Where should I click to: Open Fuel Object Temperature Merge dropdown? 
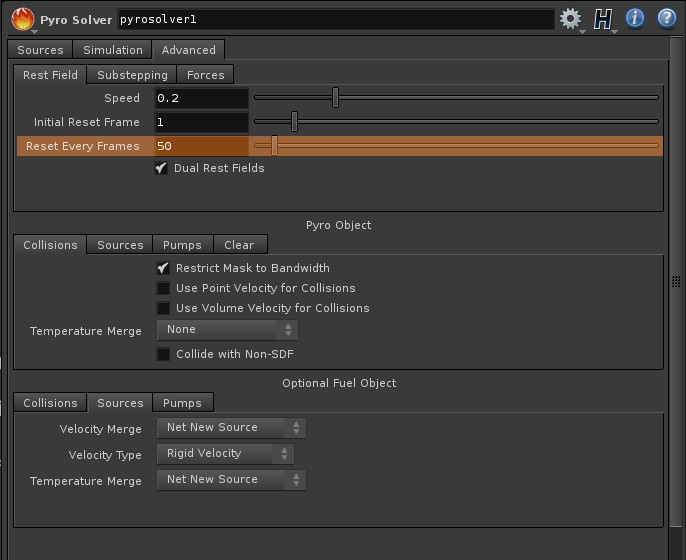coord(231,480)
